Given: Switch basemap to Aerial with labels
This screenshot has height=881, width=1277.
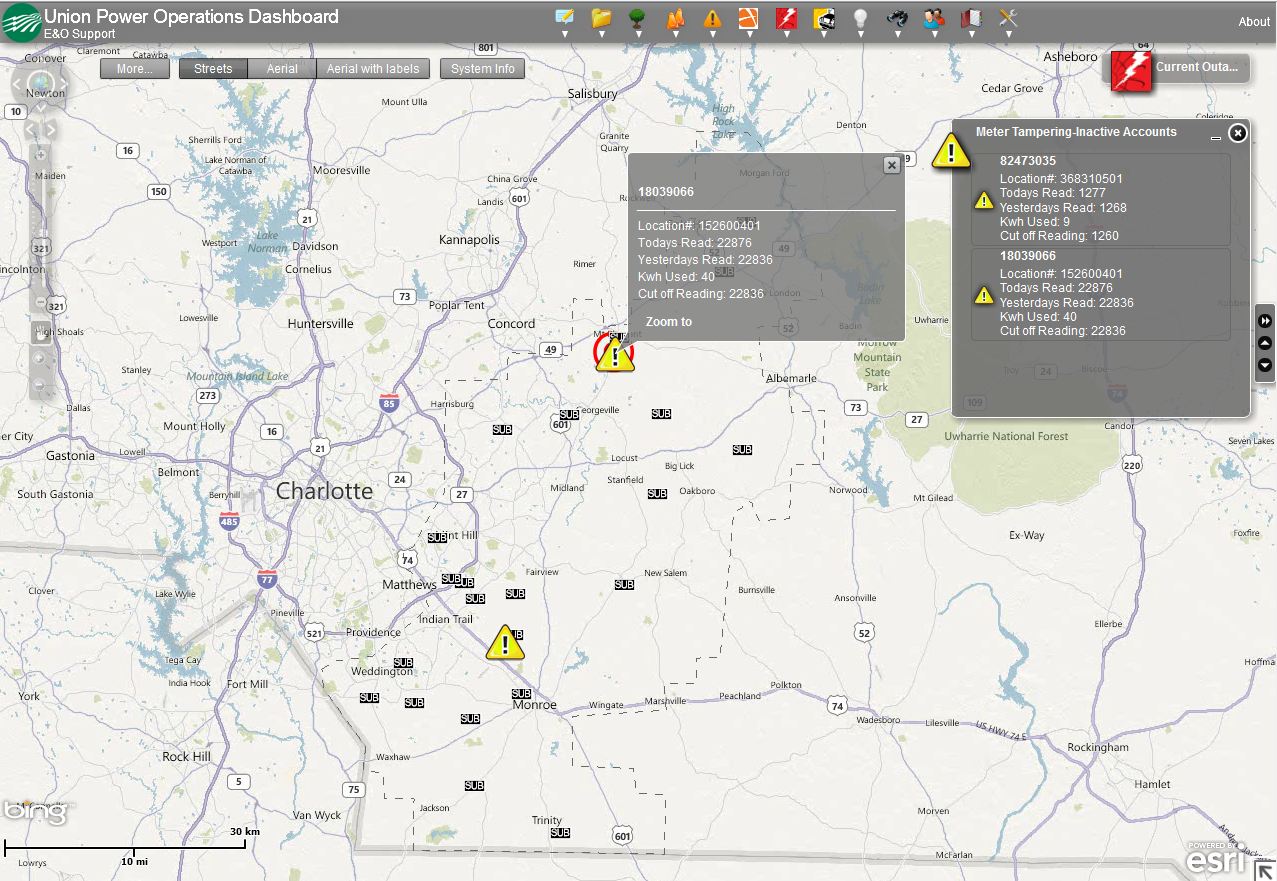Looking at the screenshot, I should 373,69.
